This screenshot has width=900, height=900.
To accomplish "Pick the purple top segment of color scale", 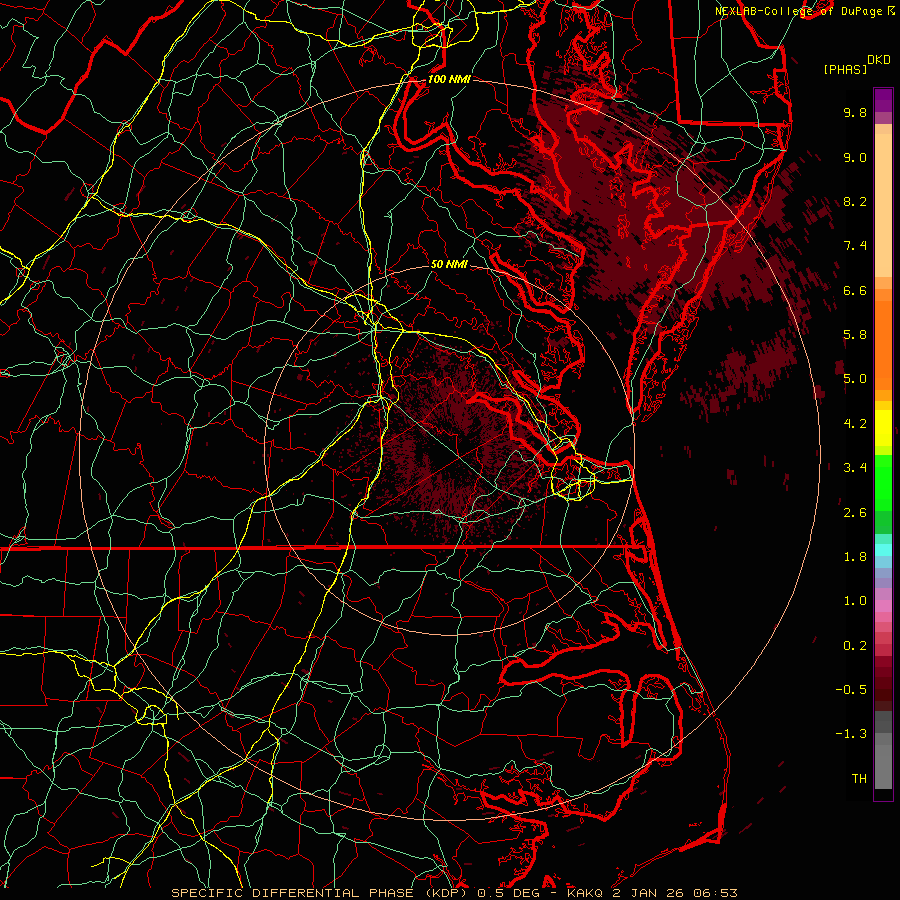I will click(x=883, y=100).
